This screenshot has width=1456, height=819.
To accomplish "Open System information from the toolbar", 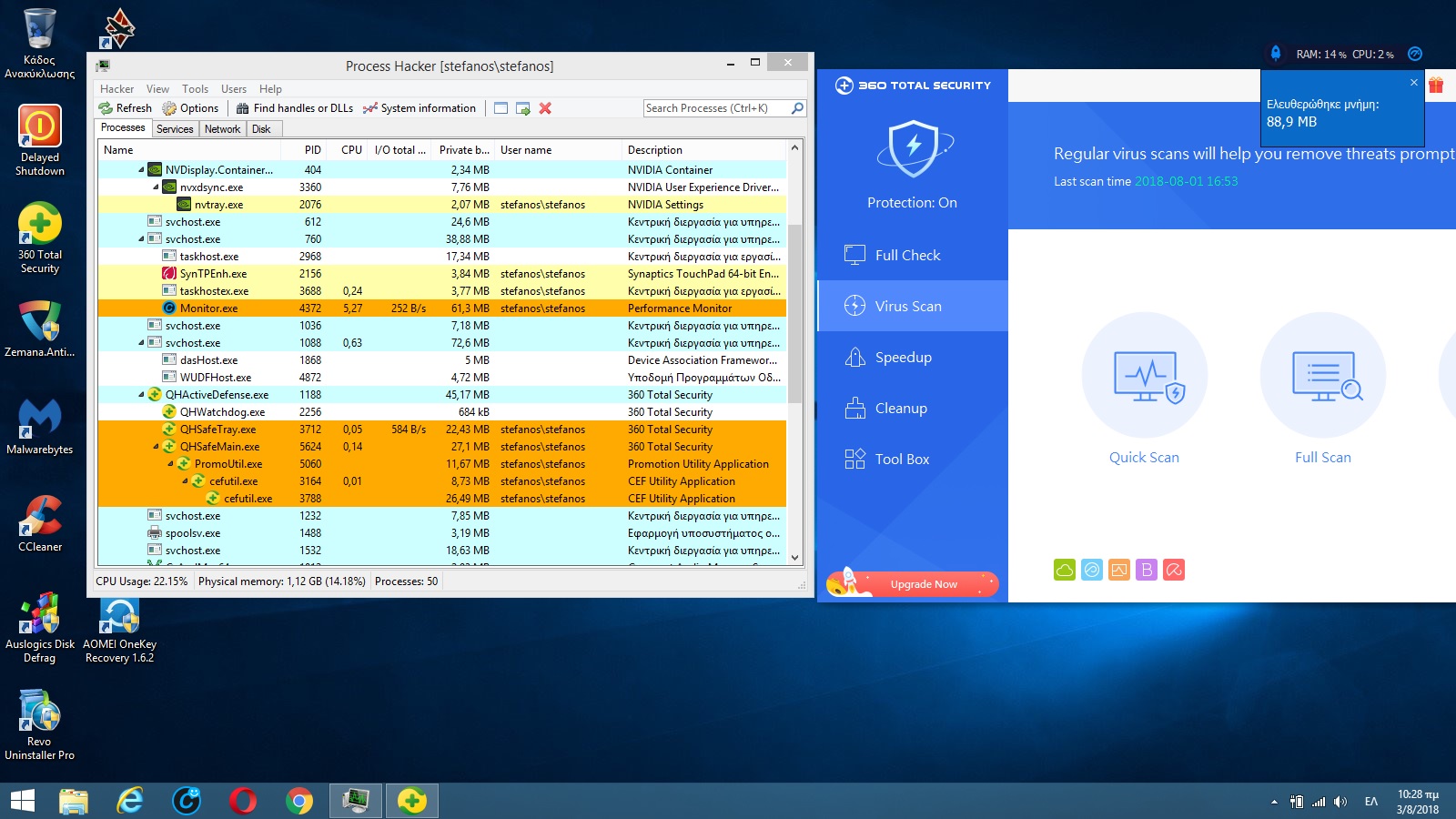I will coord(419,108).
